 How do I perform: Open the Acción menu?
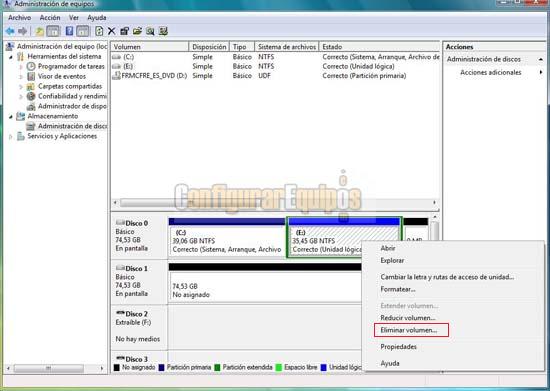point(50,18)
